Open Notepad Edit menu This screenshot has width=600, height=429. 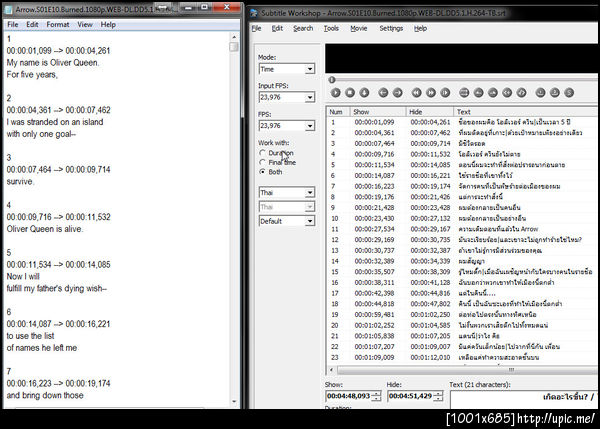[x=32, y=24]
